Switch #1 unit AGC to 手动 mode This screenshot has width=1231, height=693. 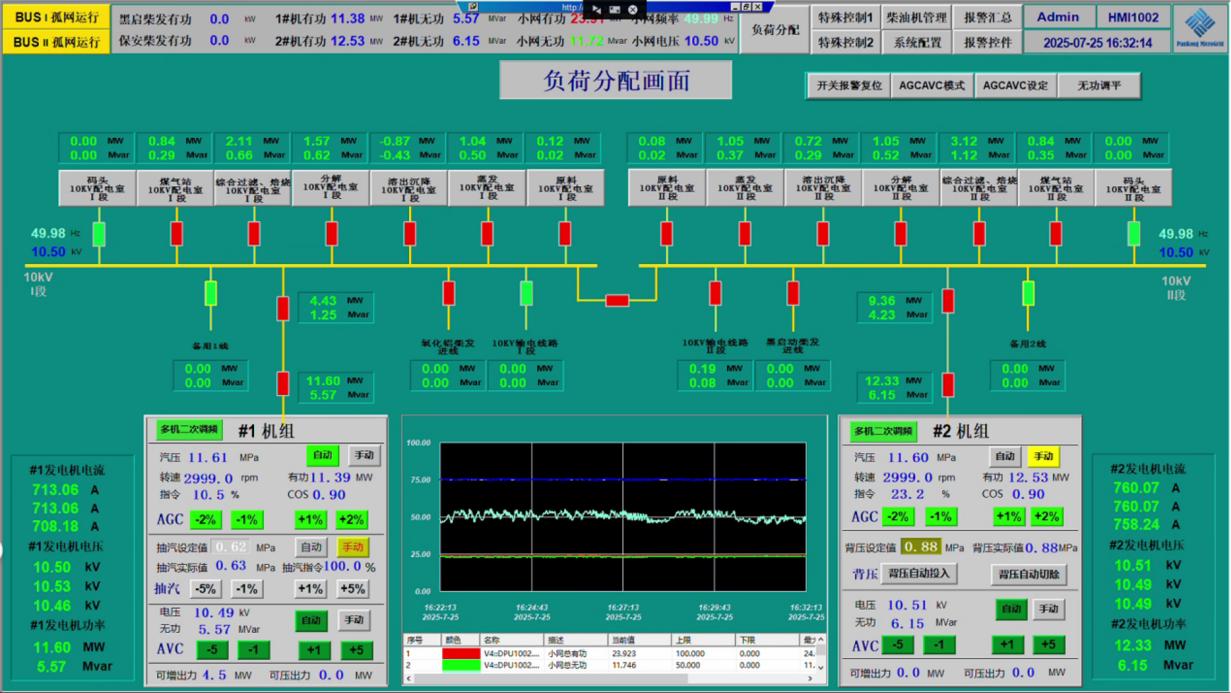point(364,455)
